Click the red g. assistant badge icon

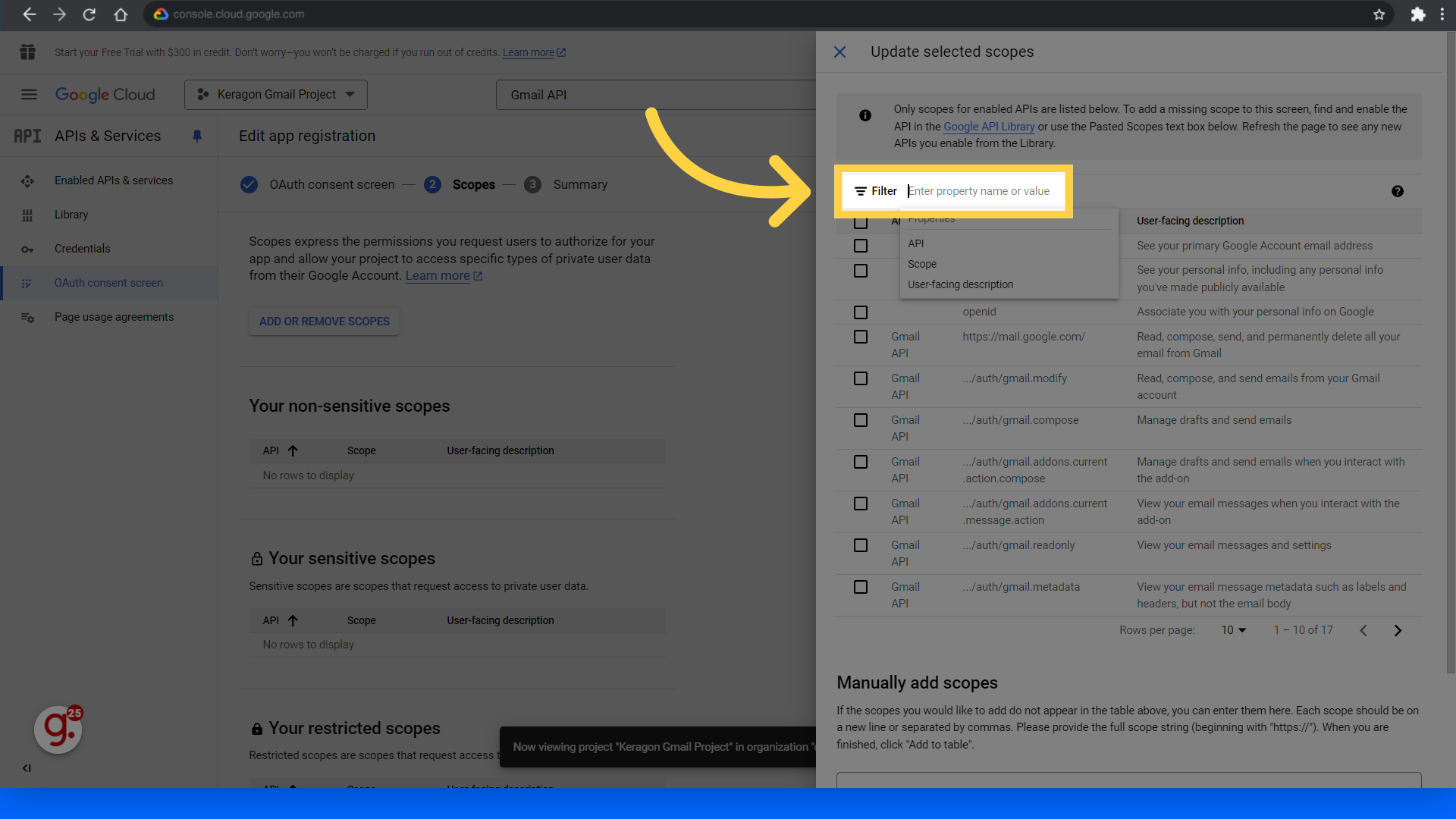(x=58, y=730)
